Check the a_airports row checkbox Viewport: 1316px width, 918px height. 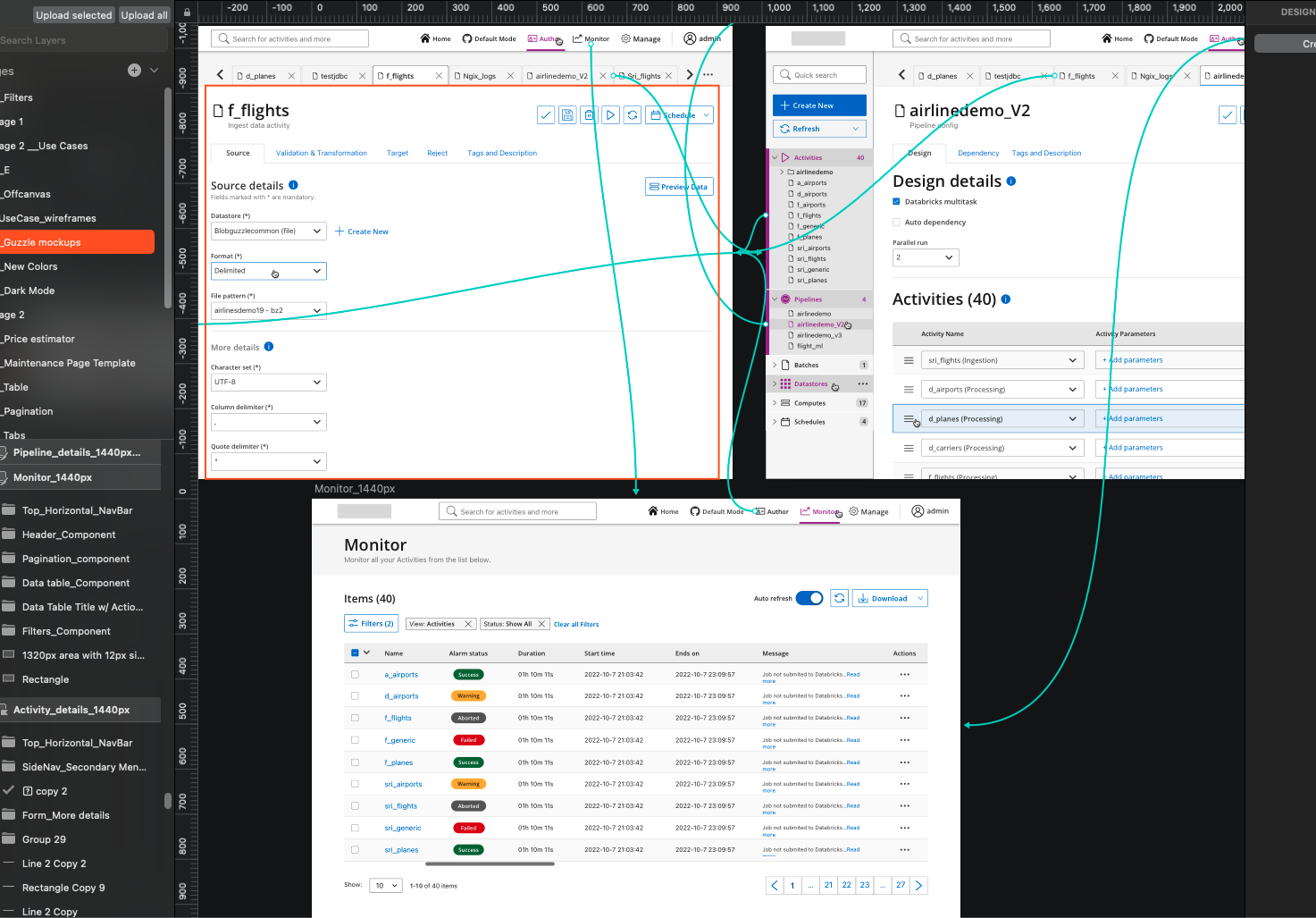pyautogui.click(x=355, y=675)
